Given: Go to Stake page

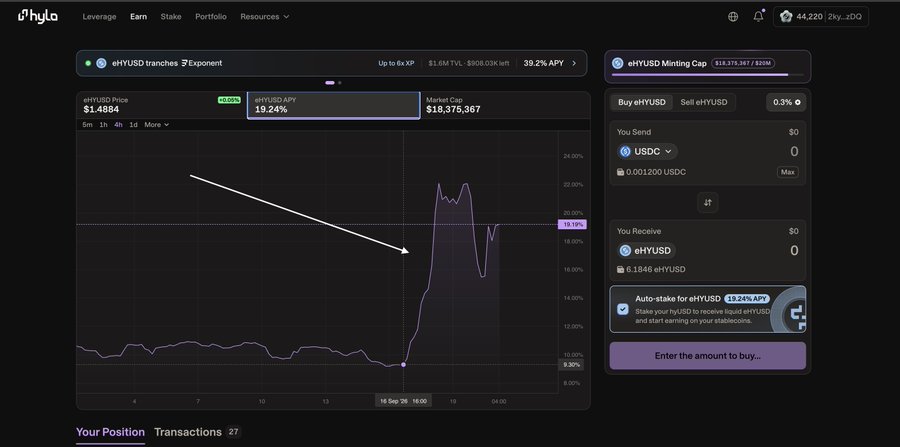Looking at the screenshot, I should point(170,17).
